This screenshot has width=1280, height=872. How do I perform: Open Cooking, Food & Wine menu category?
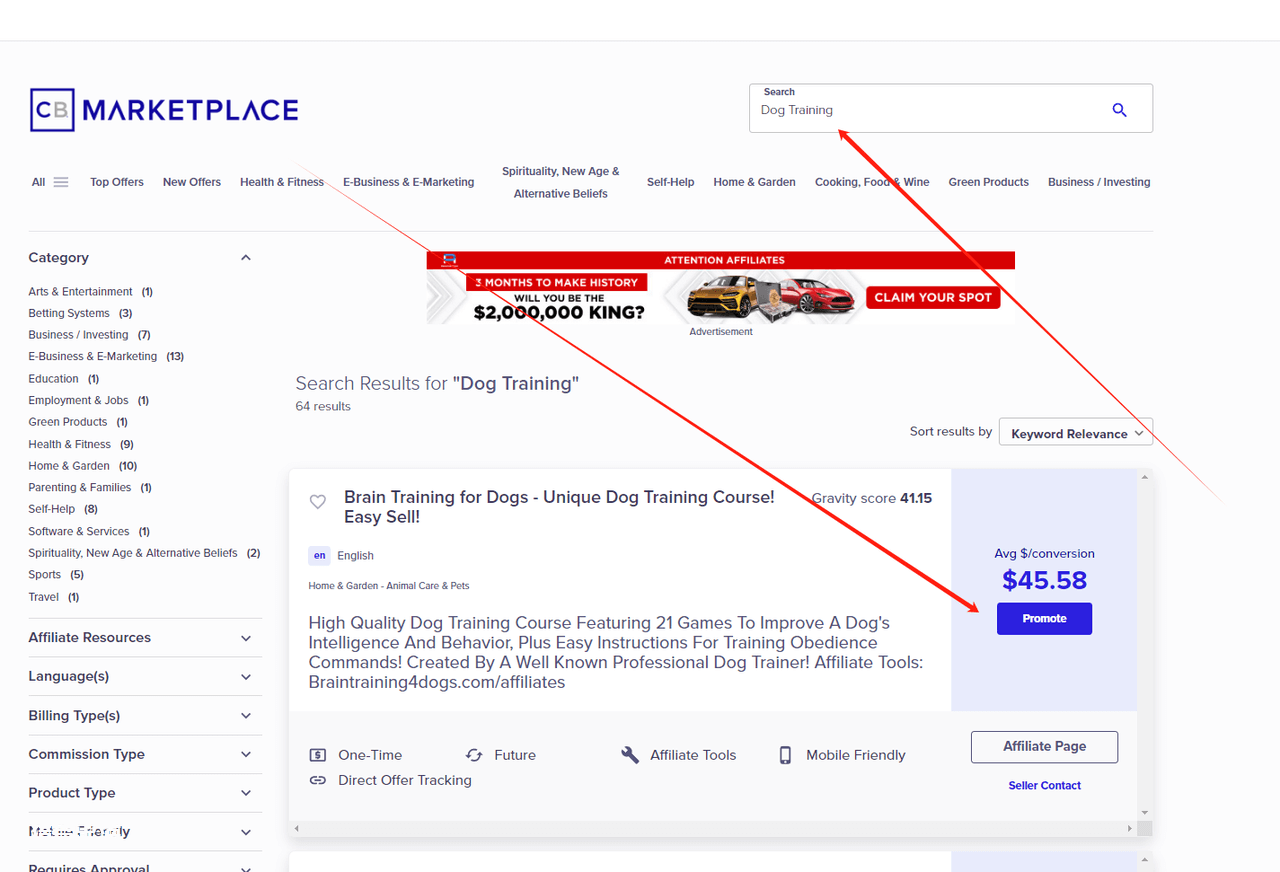(x=872, y=182)
